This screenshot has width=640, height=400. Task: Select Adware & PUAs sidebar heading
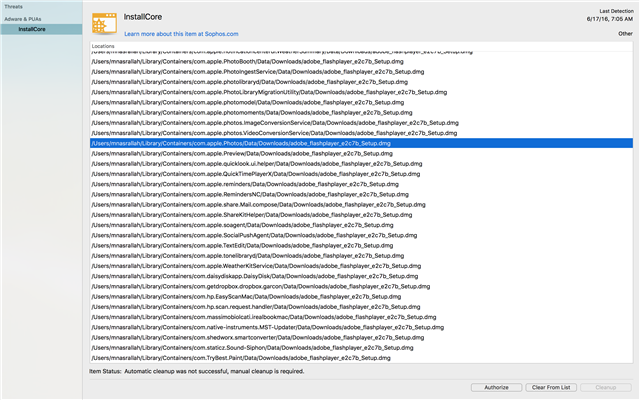(23, 19)
